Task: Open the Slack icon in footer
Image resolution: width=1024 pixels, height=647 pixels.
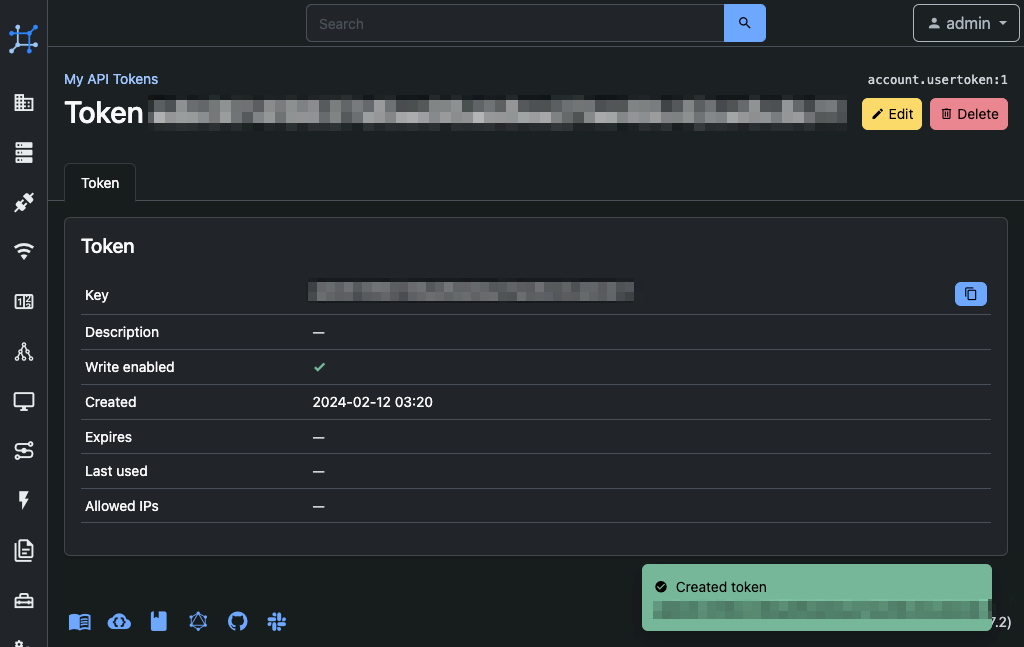Action: 277,622
